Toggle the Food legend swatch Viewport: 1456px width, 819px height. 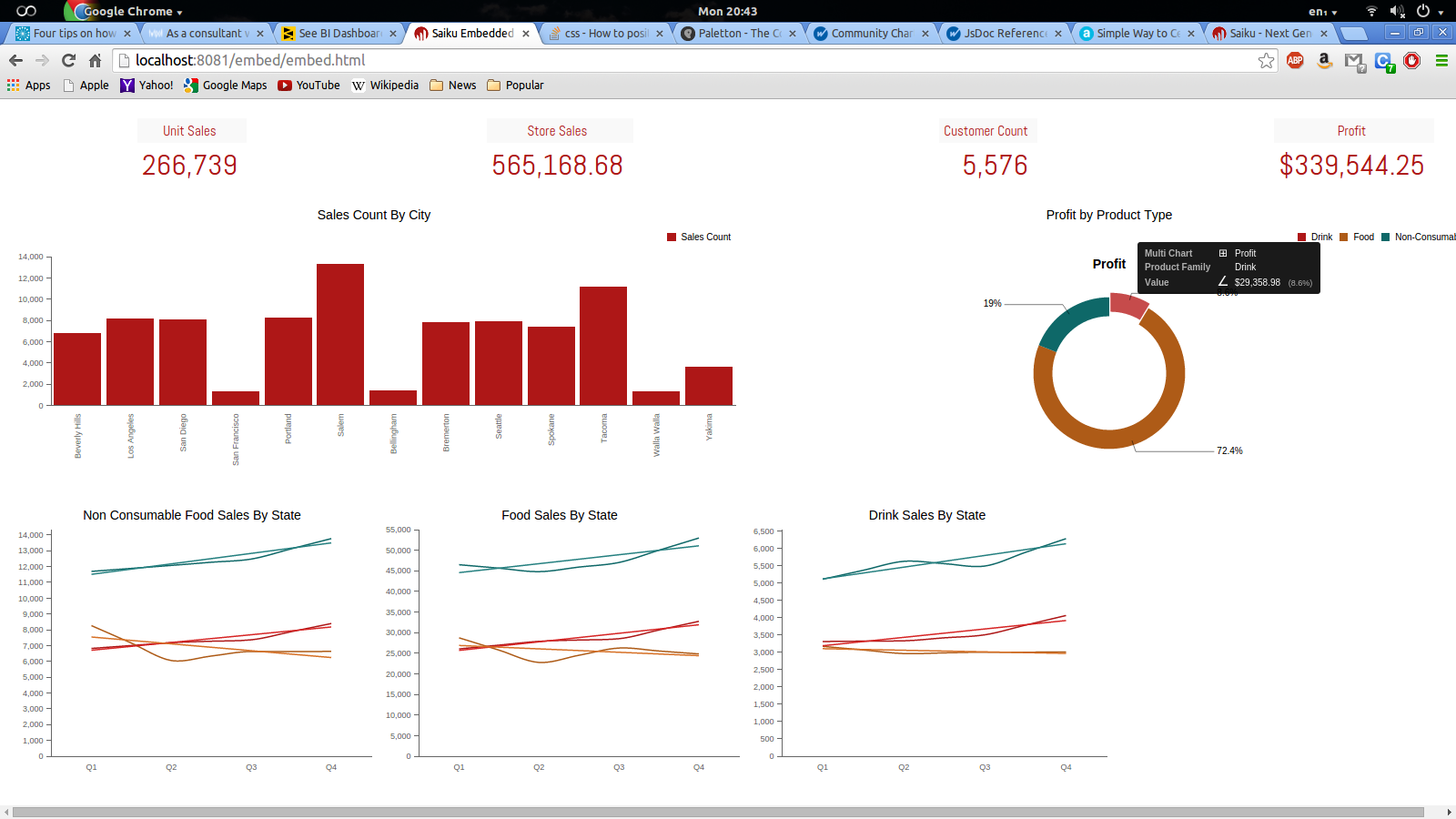point(1344,237)
